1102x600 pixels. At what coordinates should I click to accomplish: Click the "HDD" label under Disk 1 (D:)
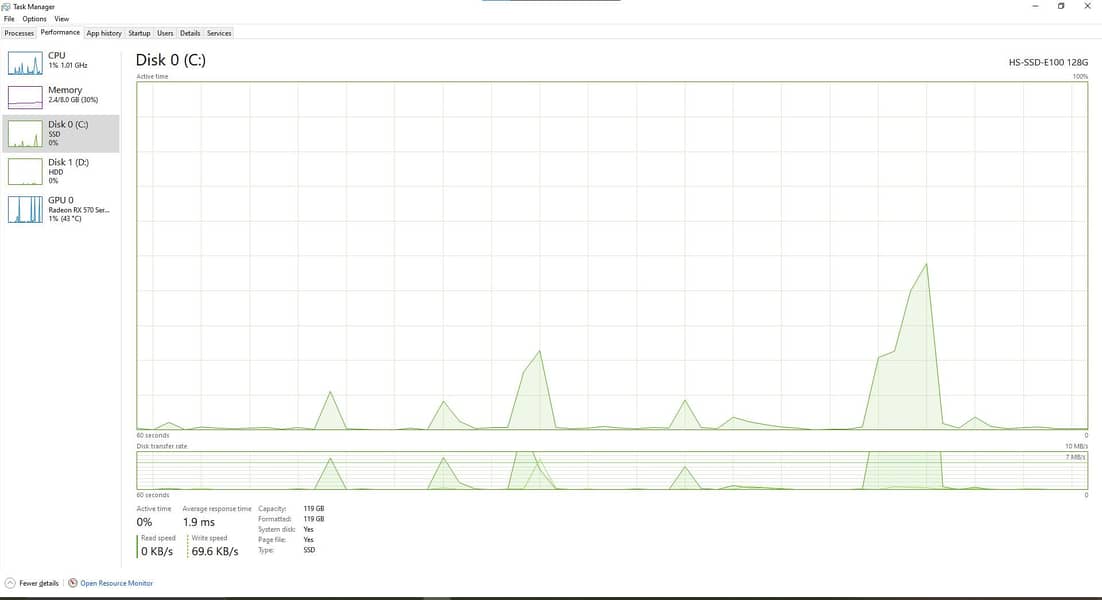point(56,172)
